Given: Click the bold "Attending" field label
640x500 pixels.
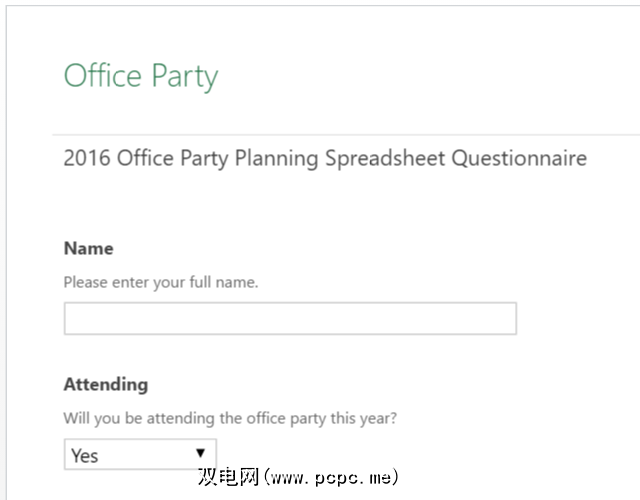Looking at the screenshot, I should point(105,384).
